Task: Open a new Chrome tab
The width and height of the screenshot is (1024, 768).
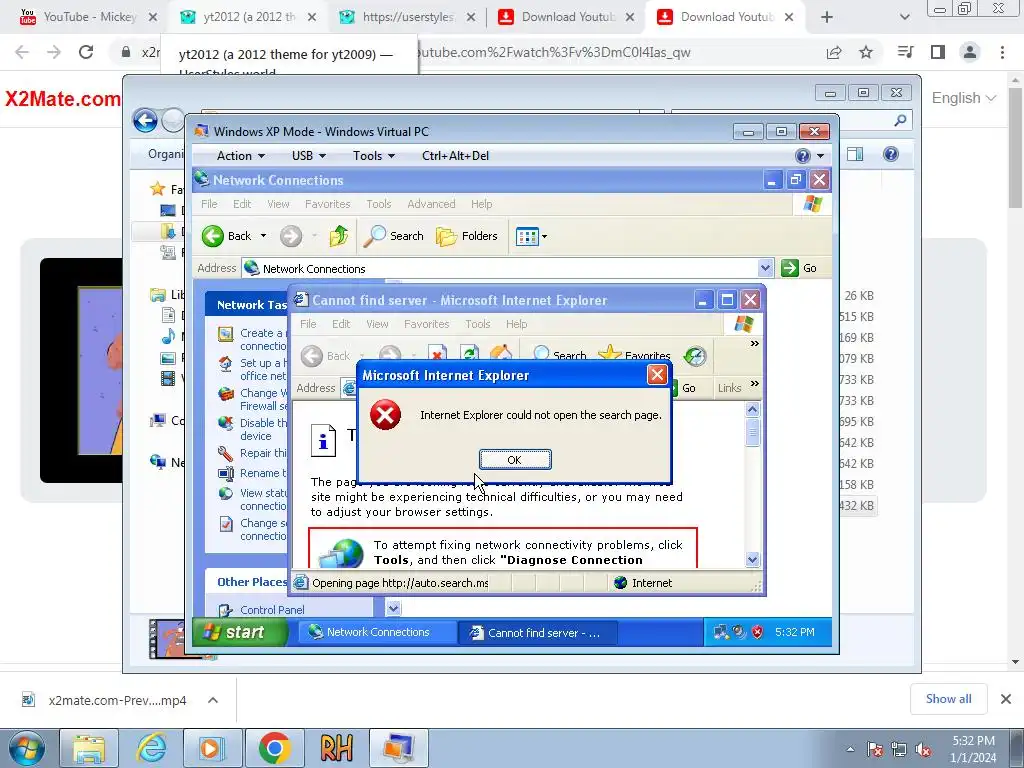Action: pos(827,17)
